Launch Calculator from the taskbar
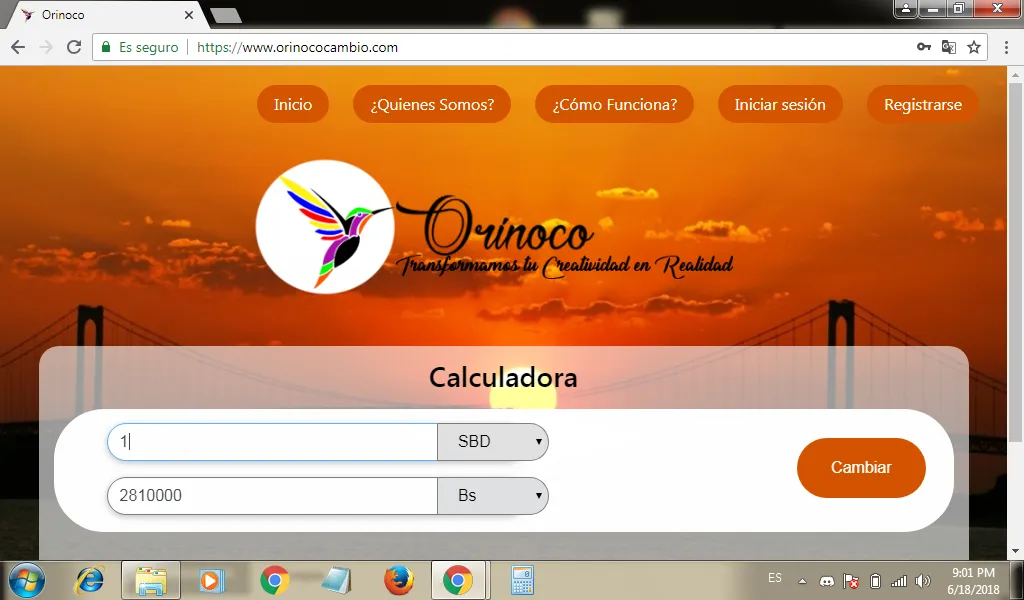Viewport: 1024px width, 600px height. (x=522, y=580)
